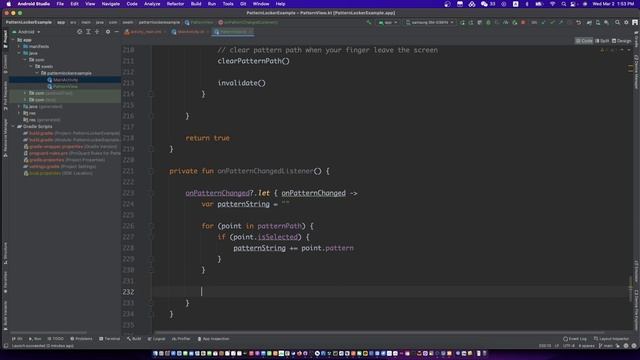Open the Build tool window
The image size is (640, 360).
coord(134,339)
